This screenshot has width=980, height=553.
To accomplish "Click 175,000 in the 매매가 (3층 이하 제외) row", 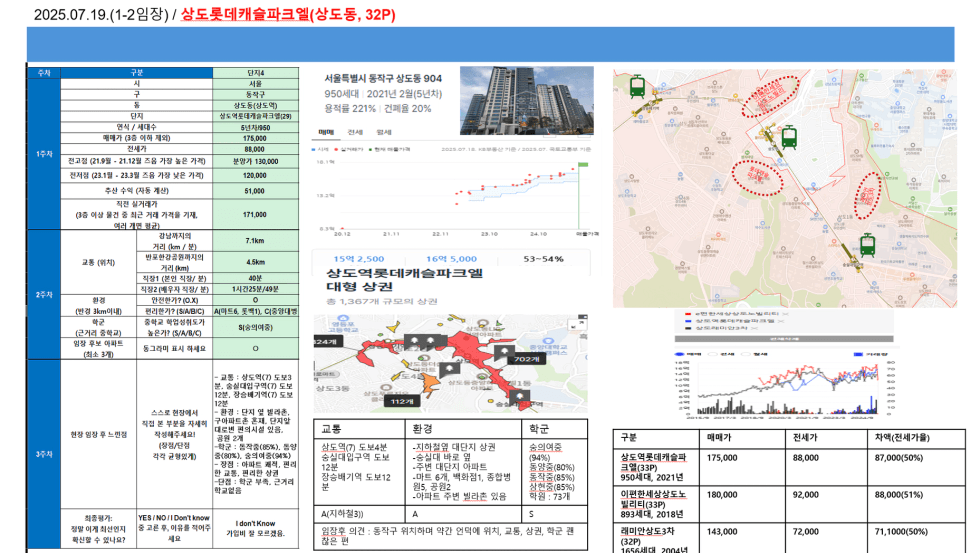I will coord(256,138).
